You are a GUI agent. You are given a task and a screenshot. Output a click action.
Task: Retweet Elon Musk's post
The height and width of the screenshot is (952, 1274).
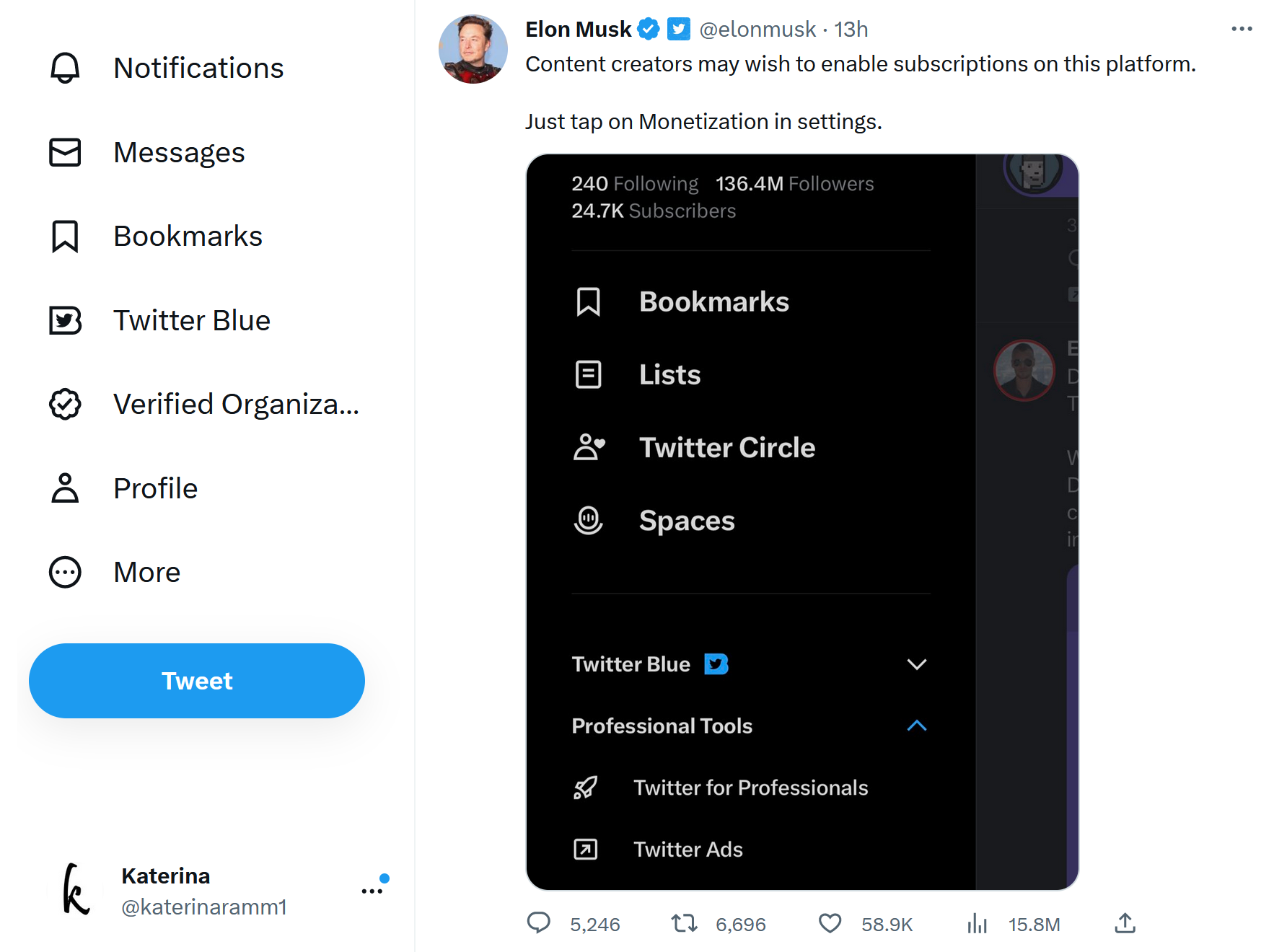(x=684, y=923)
